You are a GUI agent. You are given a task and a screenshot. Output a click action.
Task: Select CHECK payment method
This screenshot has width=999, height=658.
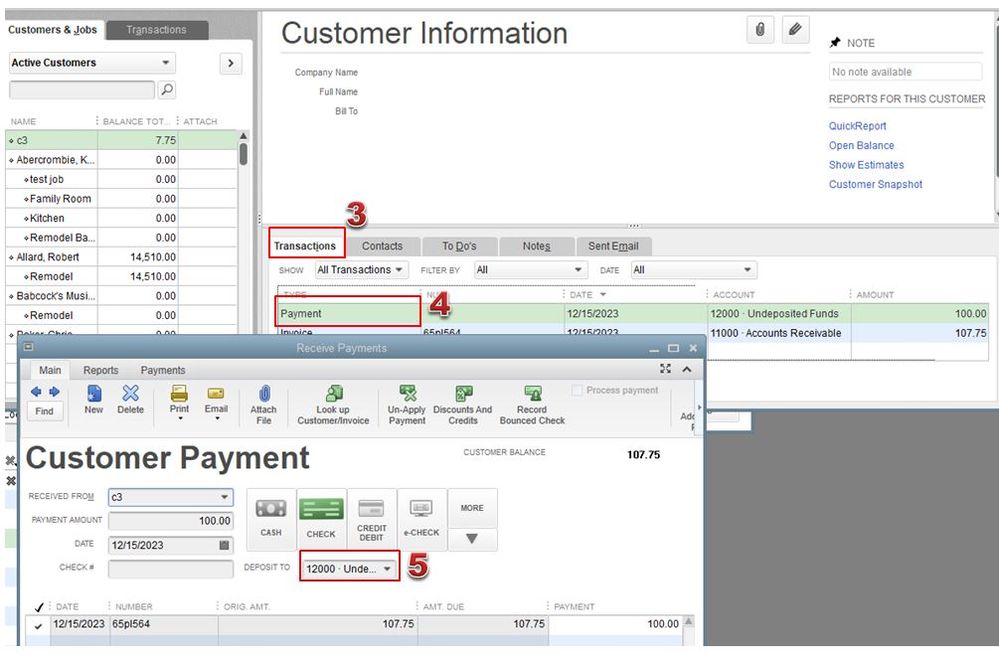pos(321,519)
